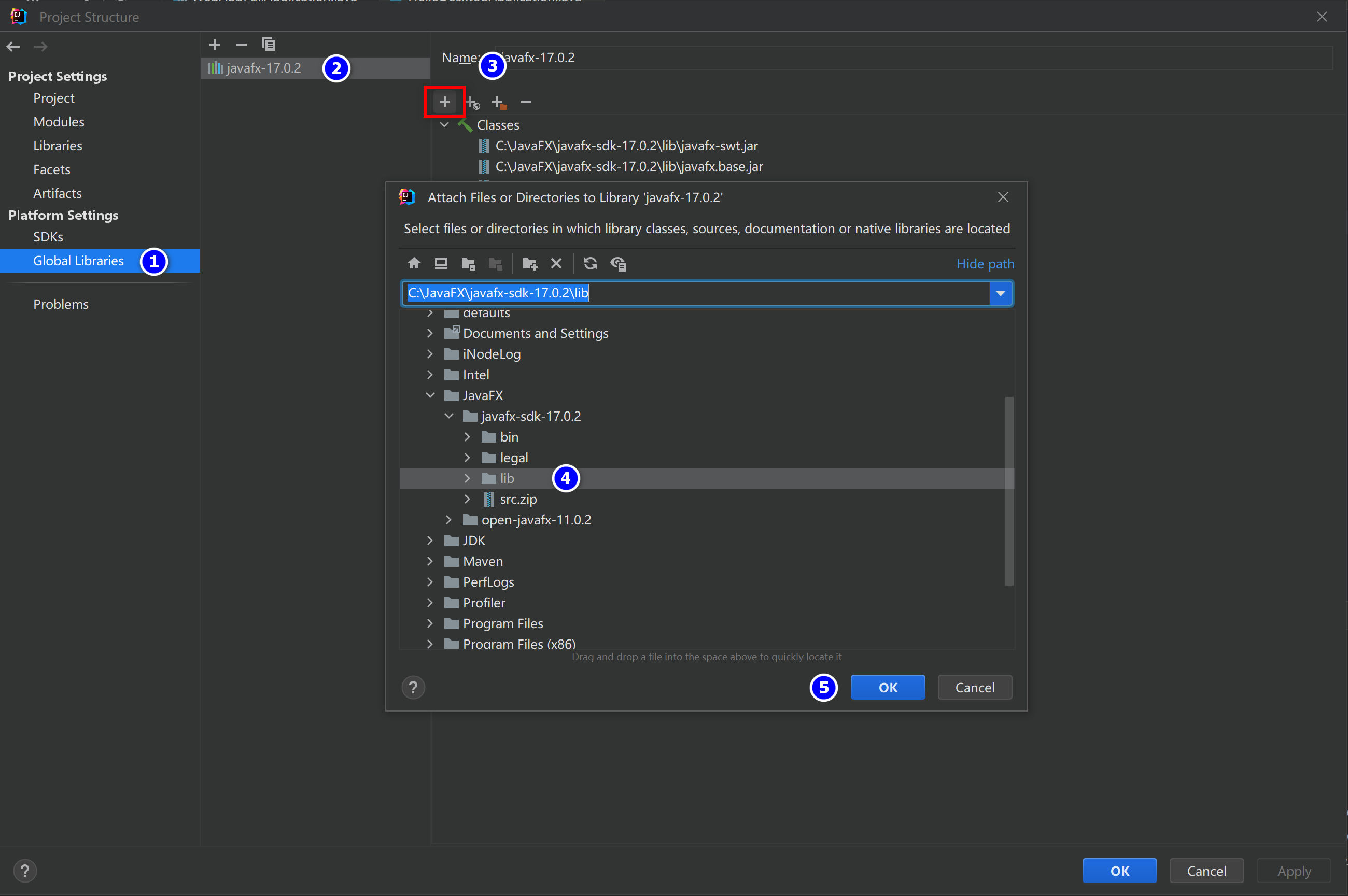Expand Documents and Settings folder
Screen dimensions: 1348x896
tap(430, 333)
